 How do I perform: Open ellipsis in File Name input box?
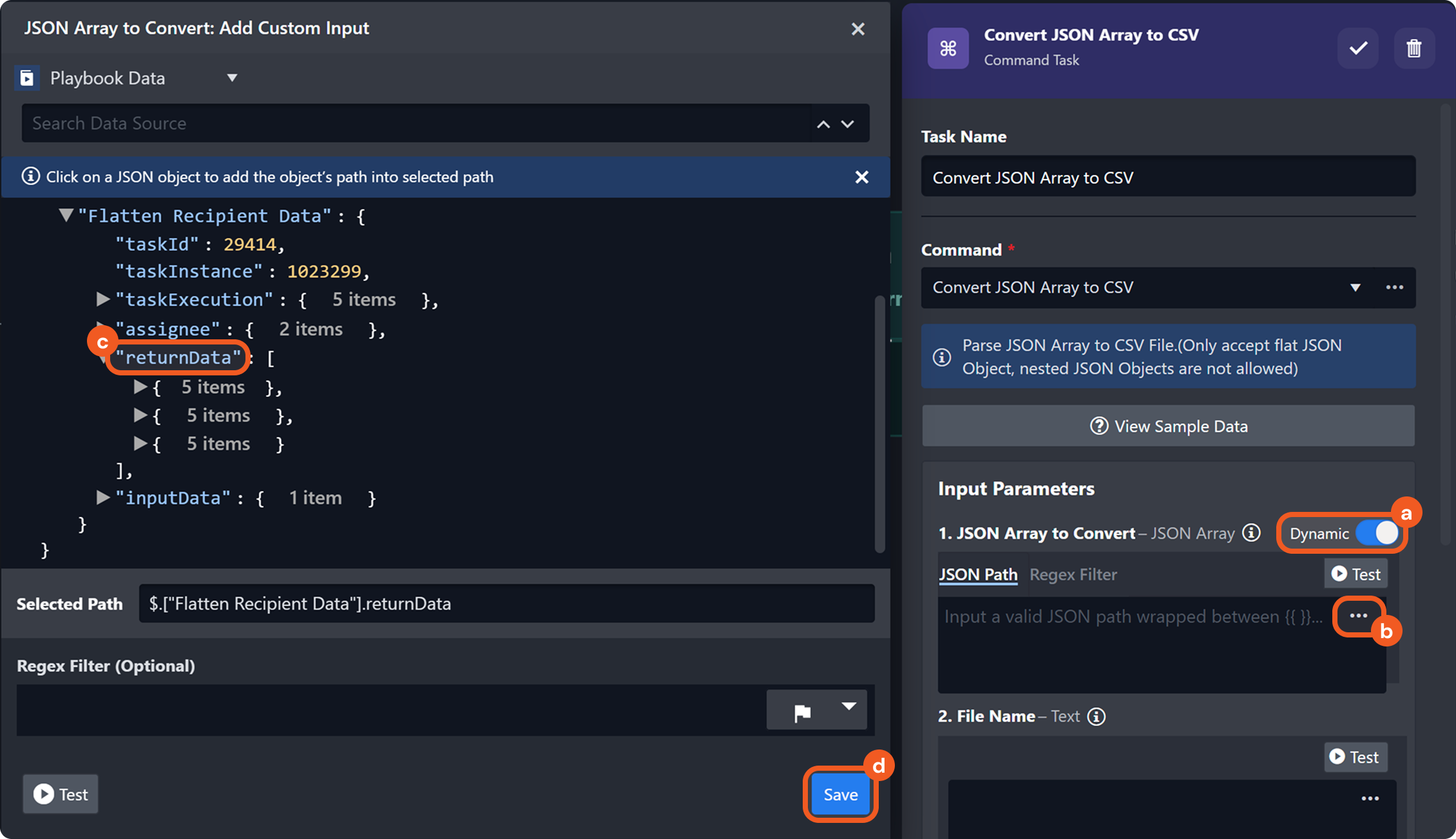coord(1370,798)
